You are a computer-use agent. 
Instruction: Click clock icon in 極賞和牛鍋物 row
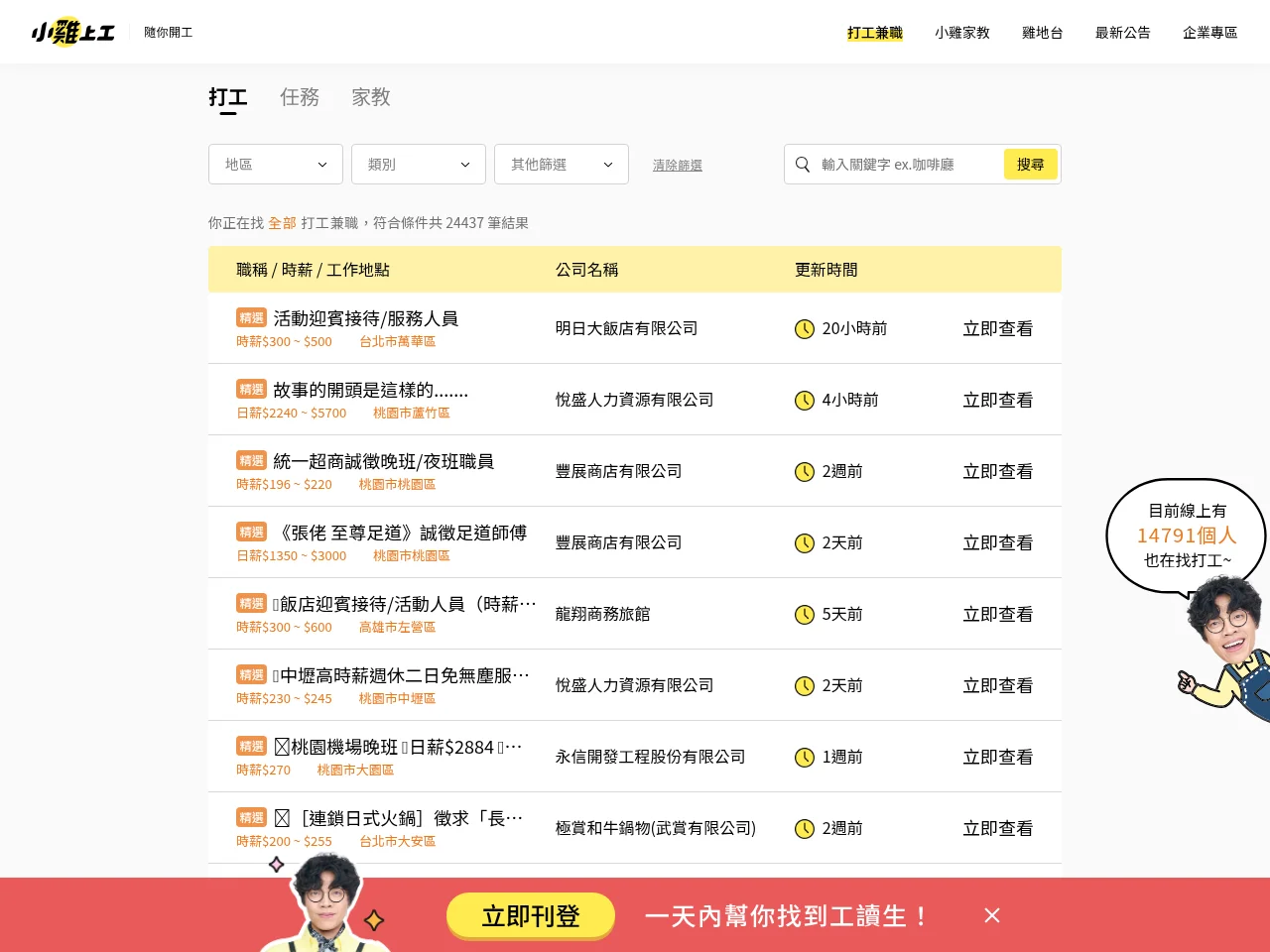pos(805,828)
